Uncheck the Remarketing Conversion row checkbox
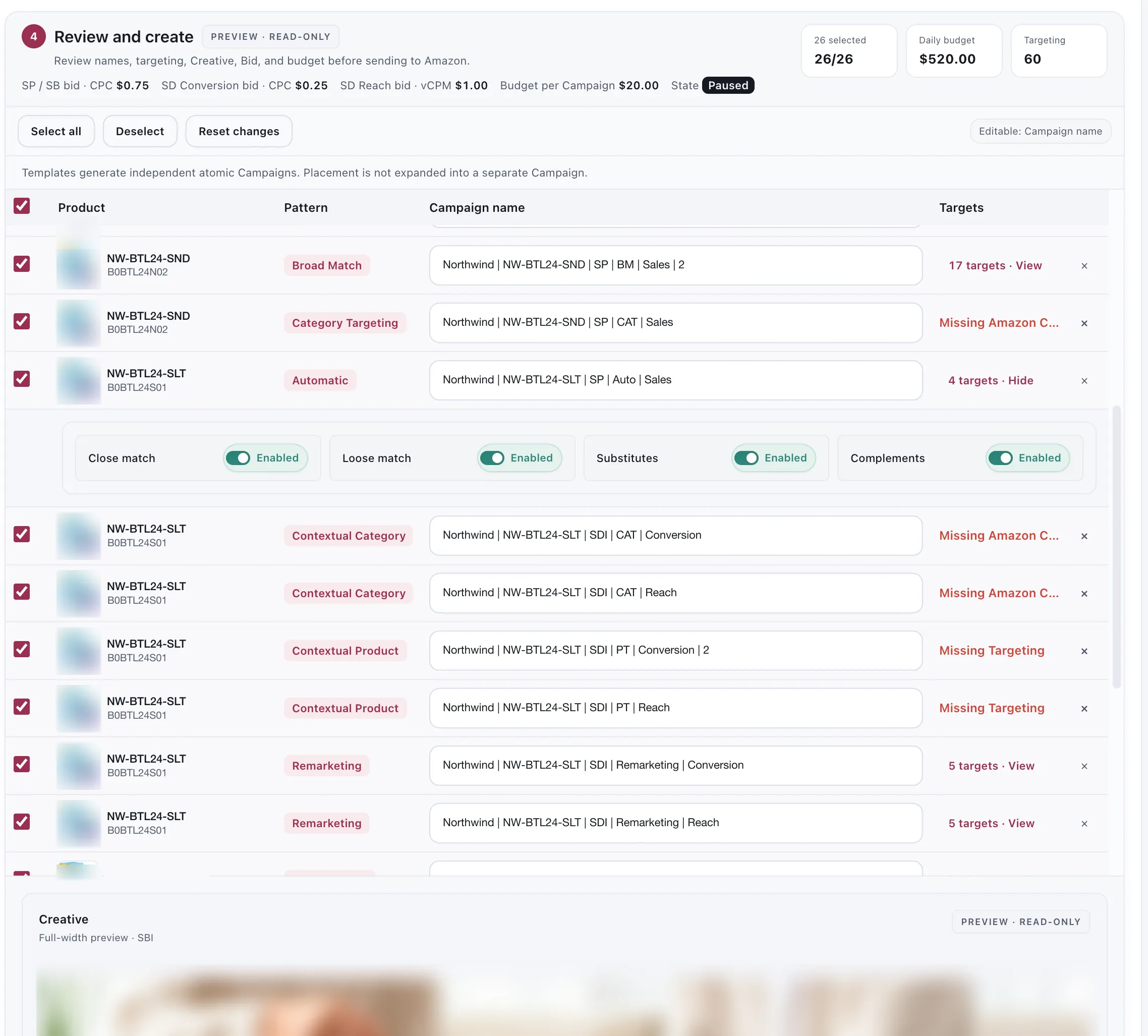Viewport: 1148px width, 1036px height. coord(22,764)
